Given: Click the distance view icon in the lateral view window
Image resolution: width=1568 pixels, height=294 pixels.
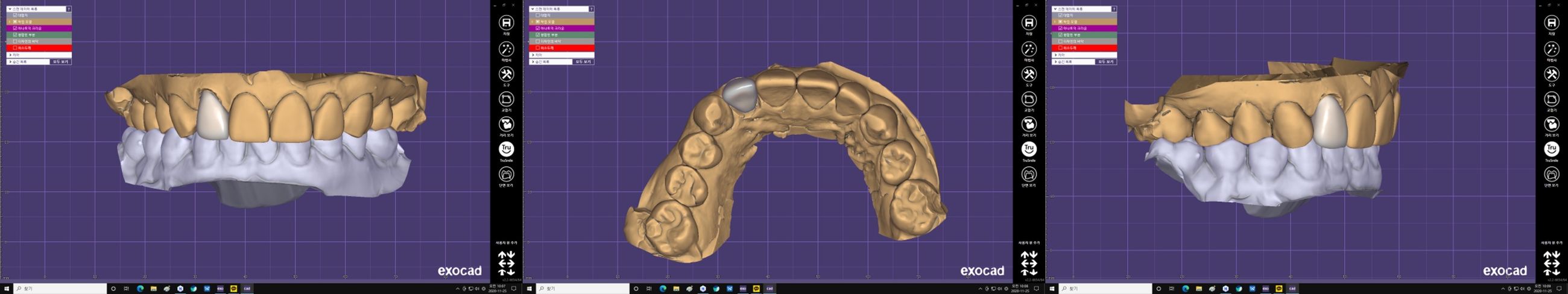Looking at the screenshot, I should click(x=1552, y=124).
